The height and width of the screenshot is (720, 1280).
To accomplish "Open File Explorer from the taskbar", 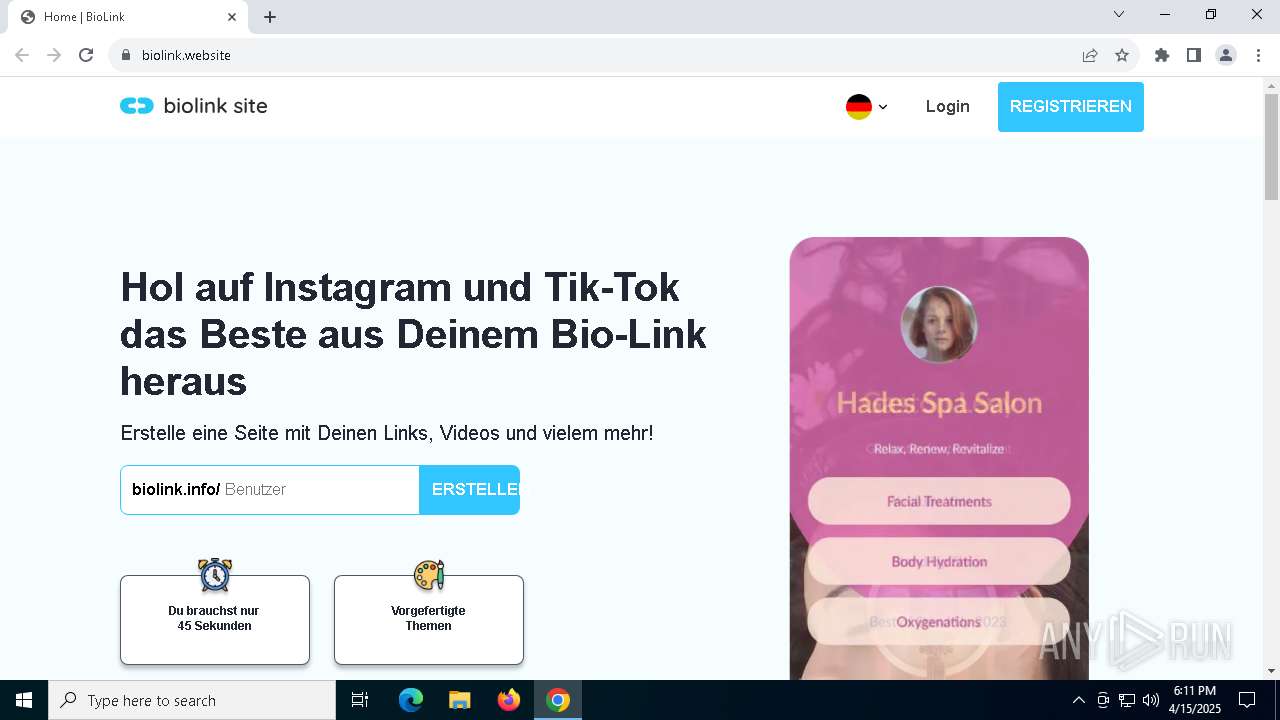I will tap(460, 700).
